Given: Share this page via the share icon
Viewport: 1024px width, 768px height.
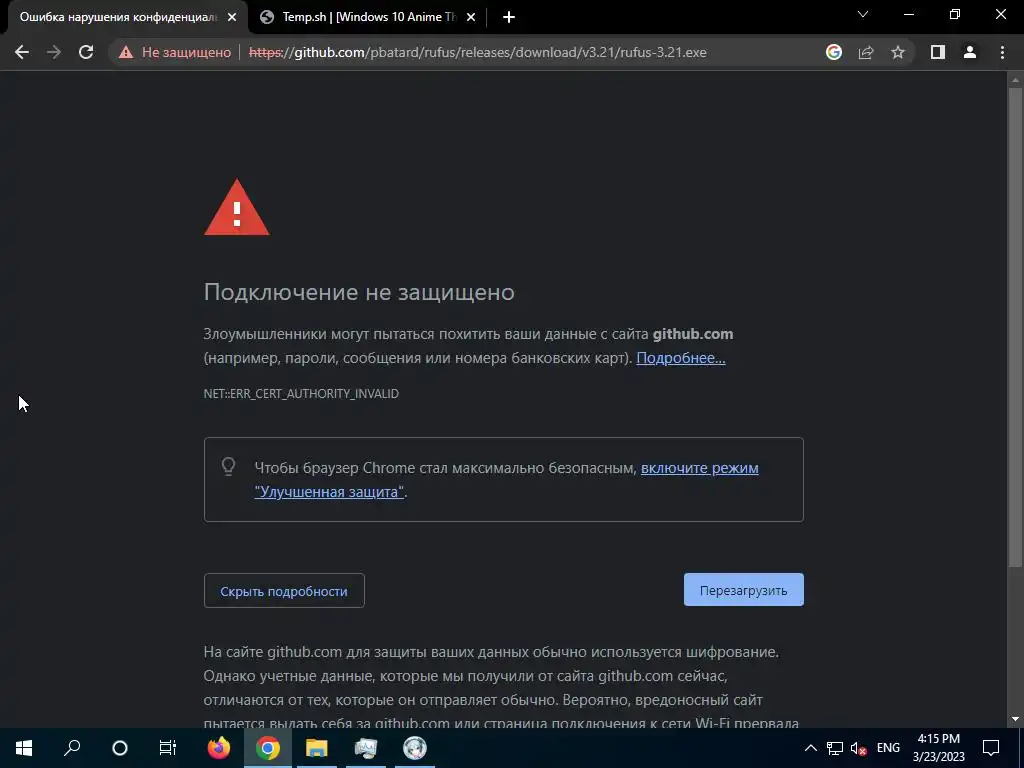Looking at the screenshot, I should point(866,52).
